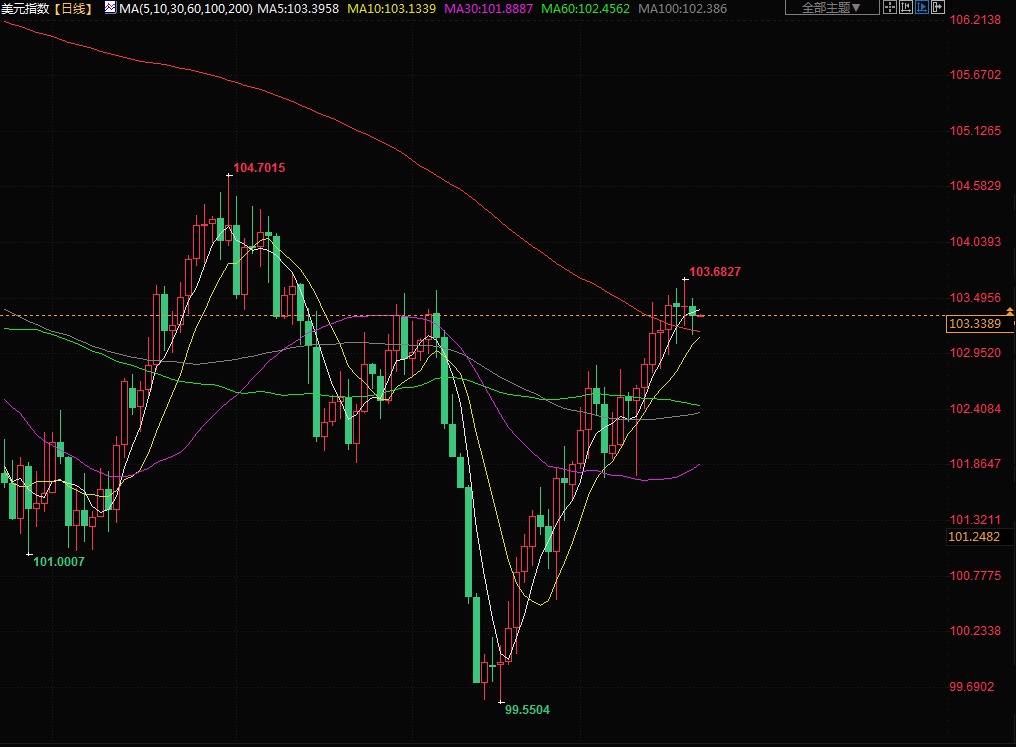
Task: Click the 105.1265 axis price label
Action: pos(975,130)
